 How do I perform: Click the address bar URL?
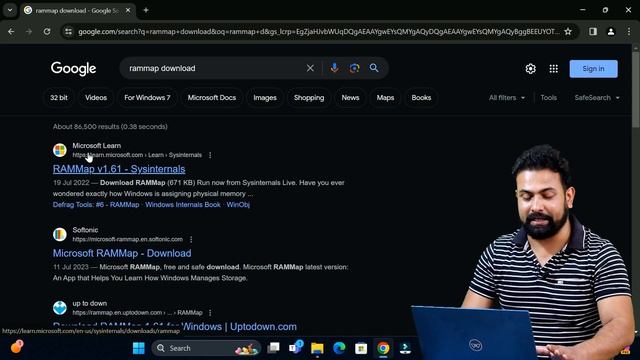pyautogui.click(x=318, y=31)
